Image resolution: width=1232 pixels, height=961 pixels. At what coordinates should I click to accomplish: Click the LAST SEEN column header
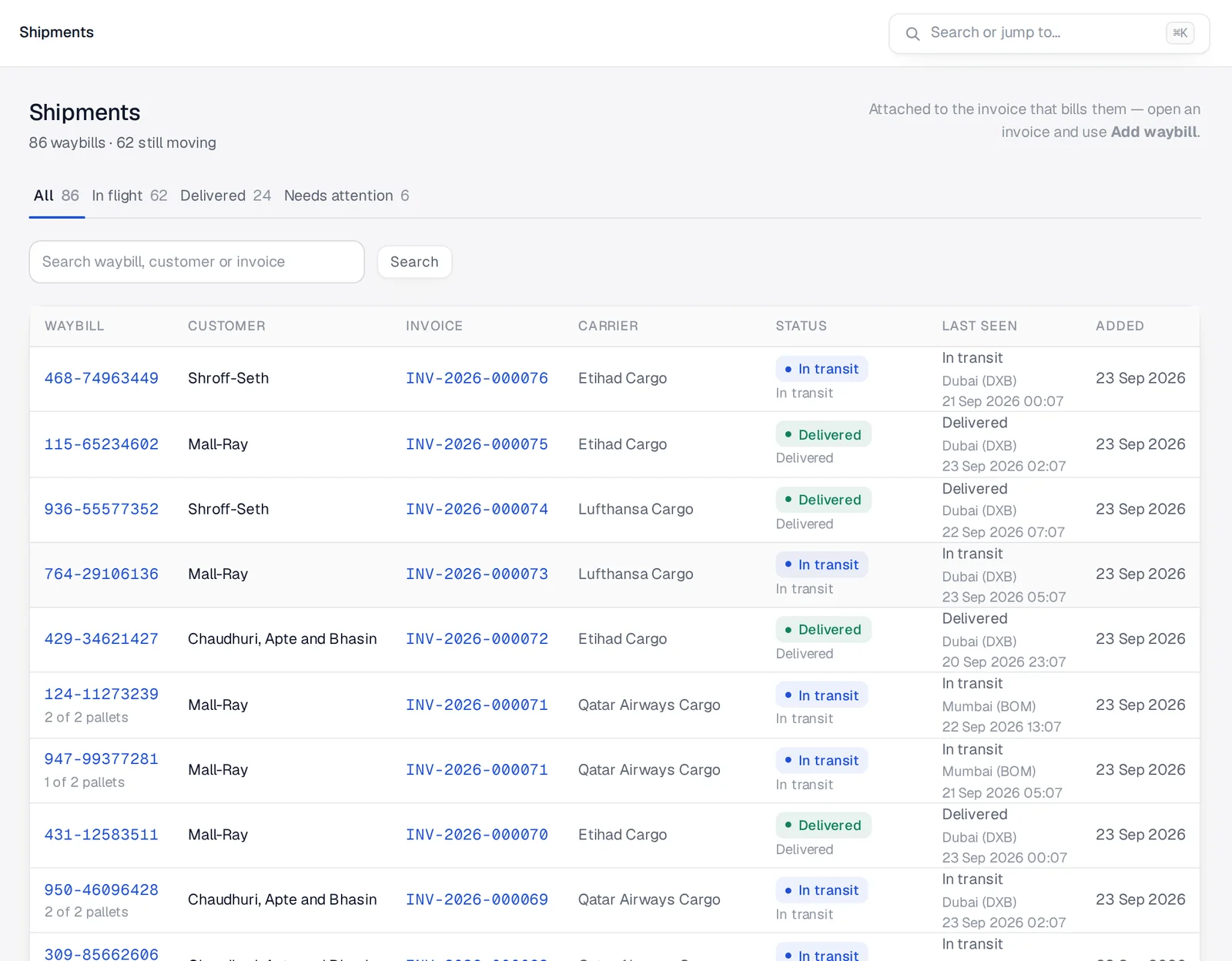coord(979,326)
